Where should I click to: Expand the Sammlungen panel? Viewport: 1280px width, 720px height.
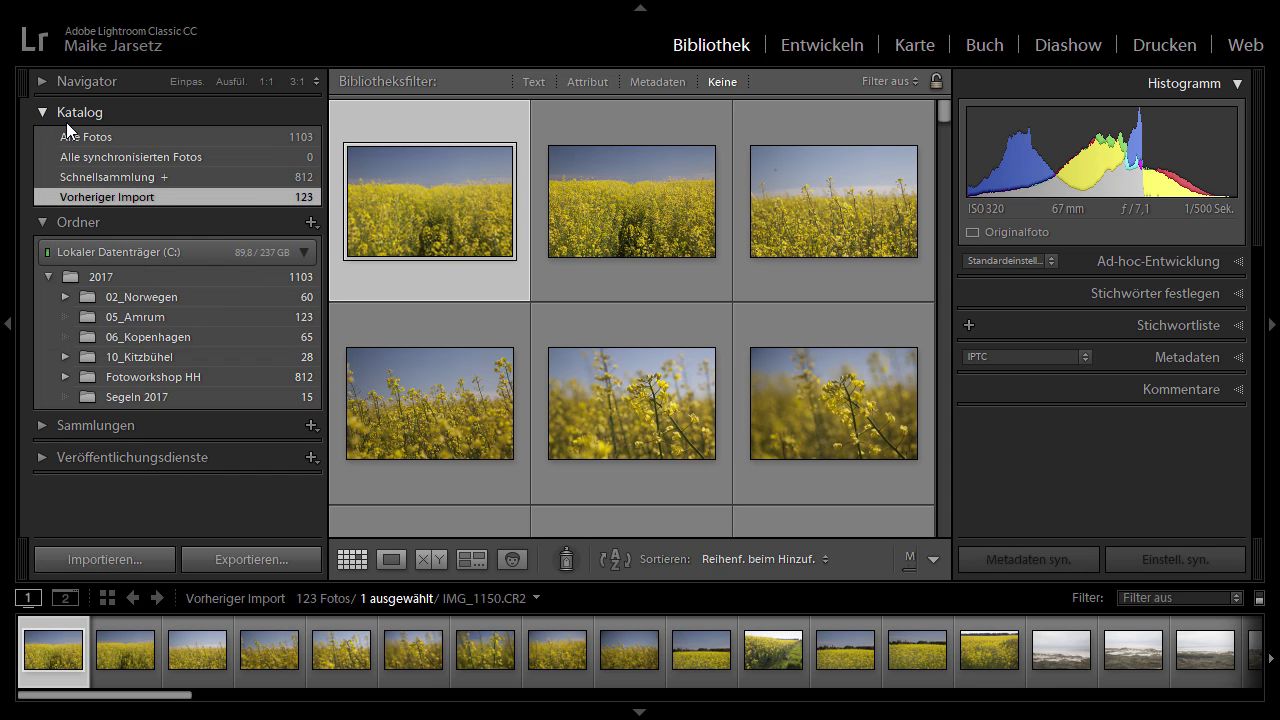point(42,425)
